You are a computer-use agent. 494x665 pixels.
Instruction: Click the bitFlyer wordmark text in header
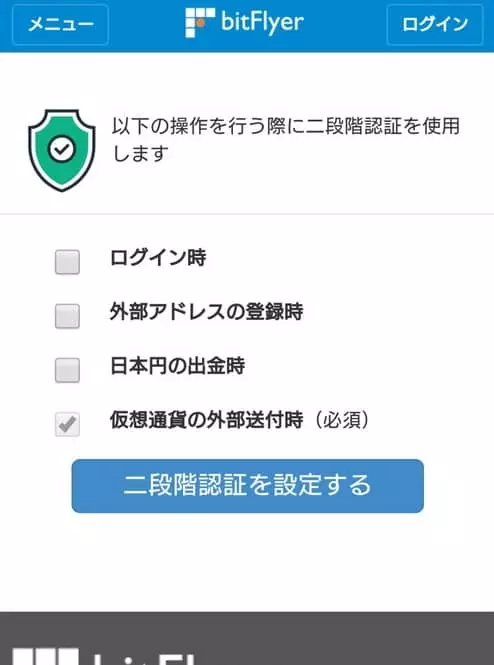pyautogui.click(x=262, y=22)
